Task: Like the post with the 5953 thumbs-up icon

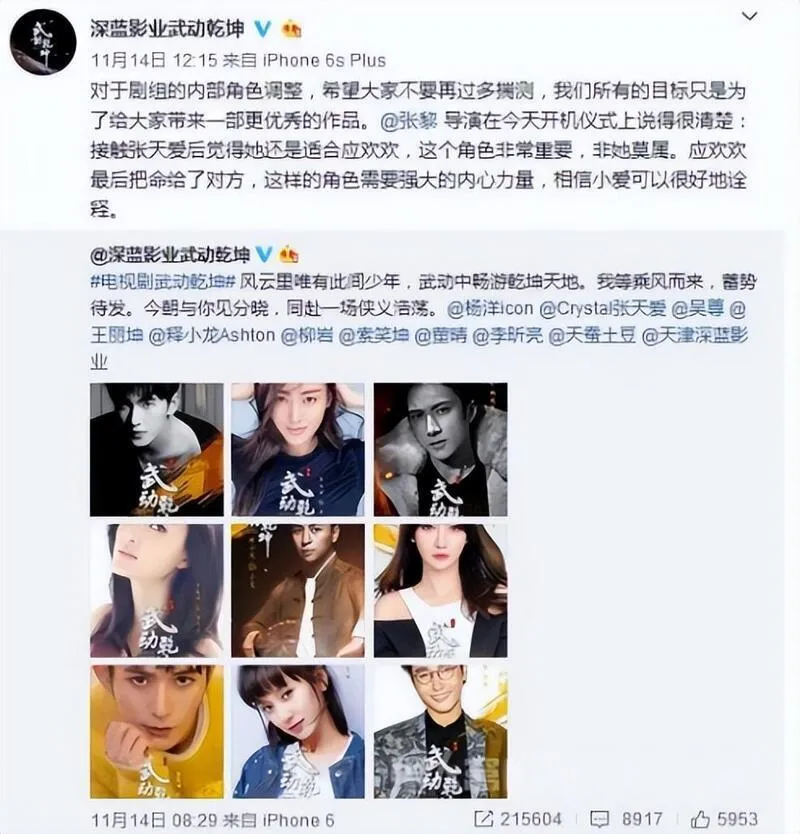Action: [701, 819]
